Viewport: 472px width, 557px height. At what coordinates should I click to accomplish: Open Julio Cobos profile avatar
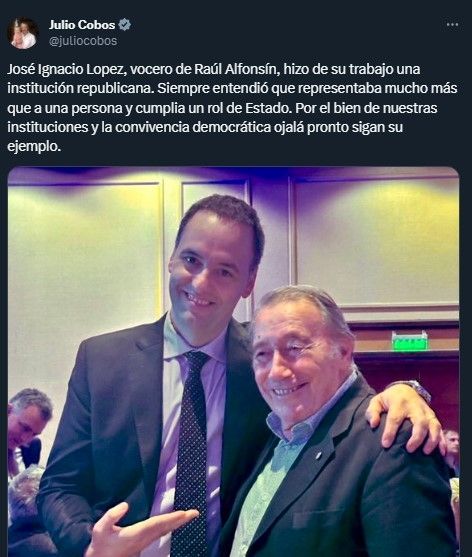23,33
